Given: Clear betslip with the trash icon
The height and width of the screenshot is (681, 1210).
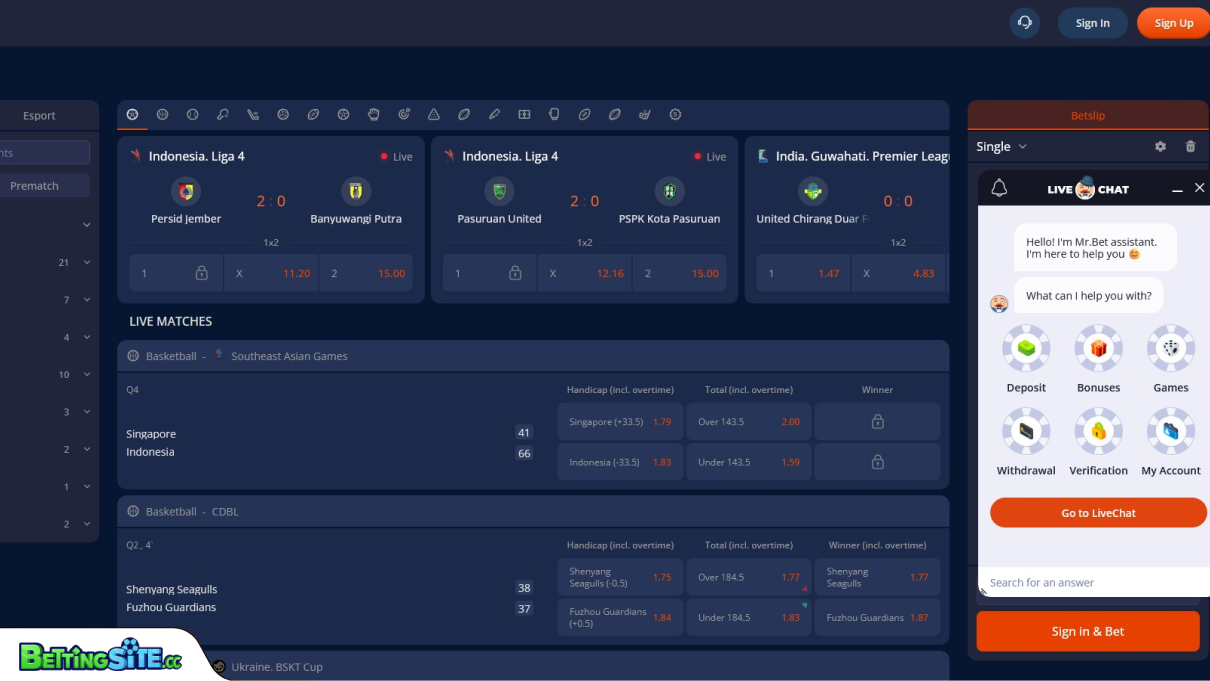Looking at the screenshot, I should pos(1190,146).
